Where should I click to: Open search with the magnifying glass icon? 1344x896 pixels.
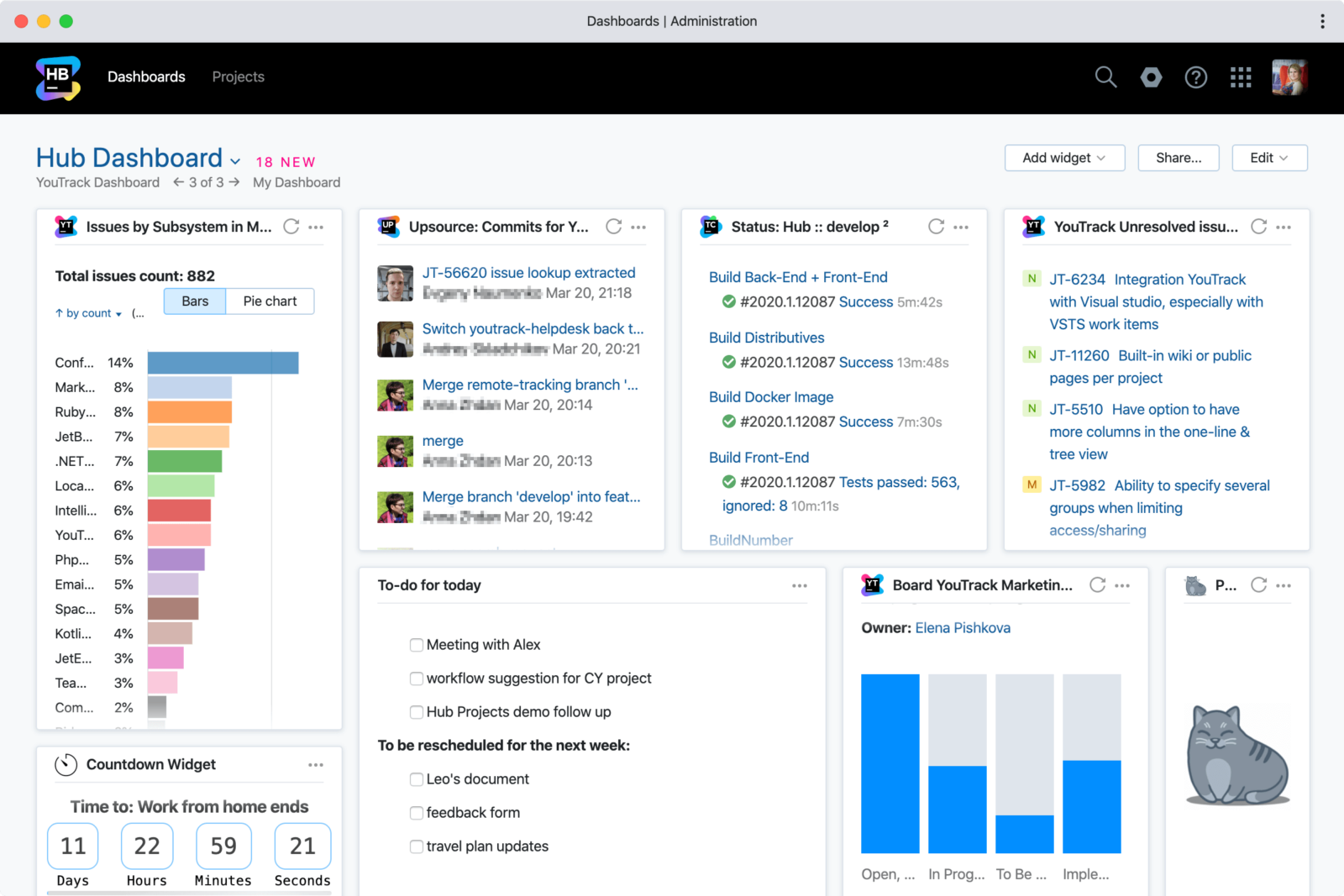(1105, 77)
